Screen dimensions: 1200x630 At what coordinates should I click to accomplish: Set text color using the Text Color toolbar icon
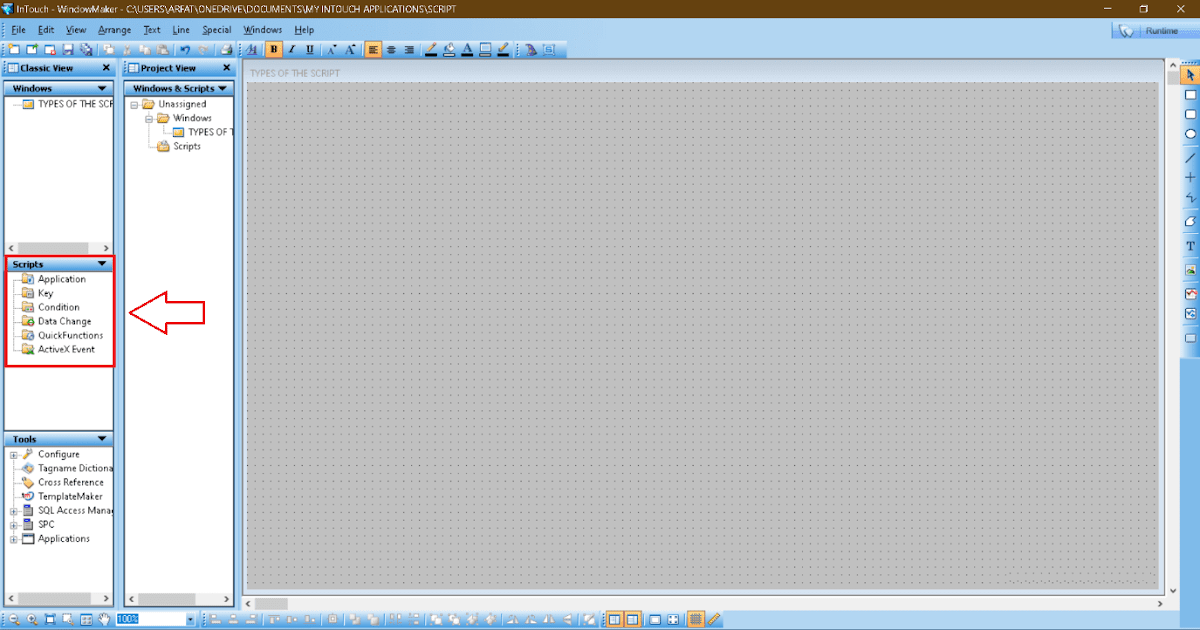click(x=467, y=49)
